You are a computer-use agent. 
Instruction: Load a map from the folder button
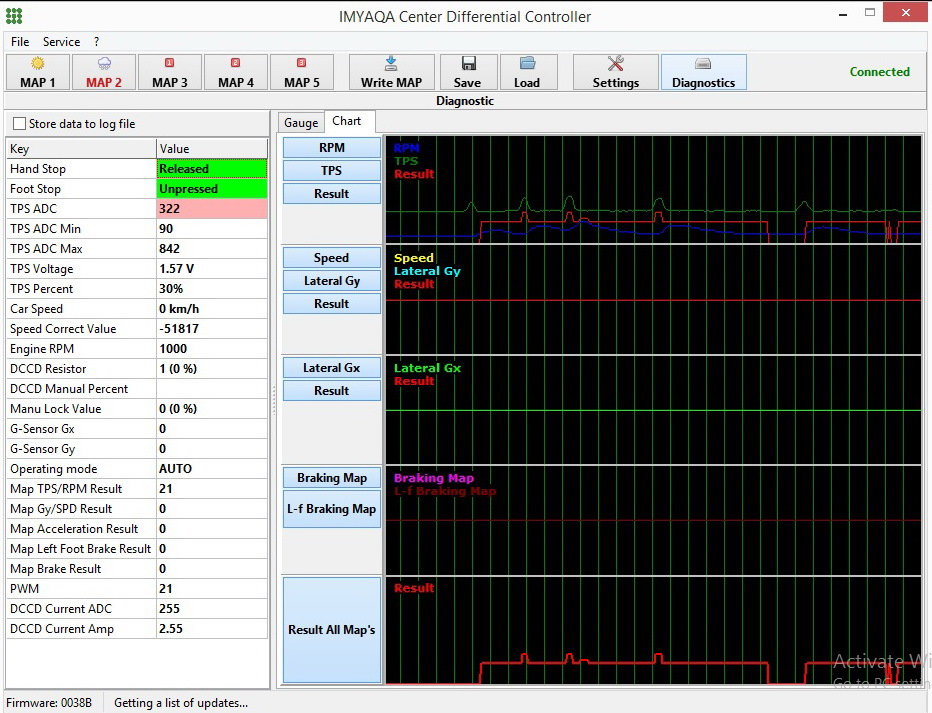527,72
